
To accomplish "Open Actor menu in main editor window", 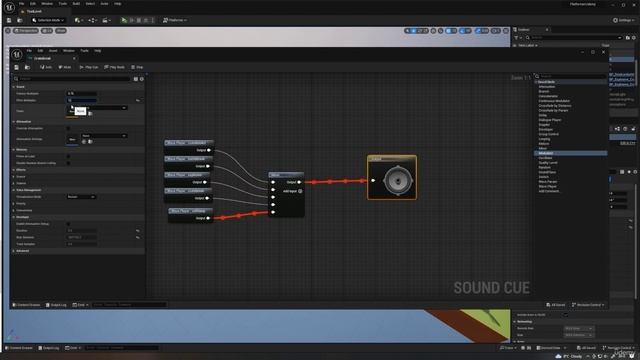I will pos(104,4).
